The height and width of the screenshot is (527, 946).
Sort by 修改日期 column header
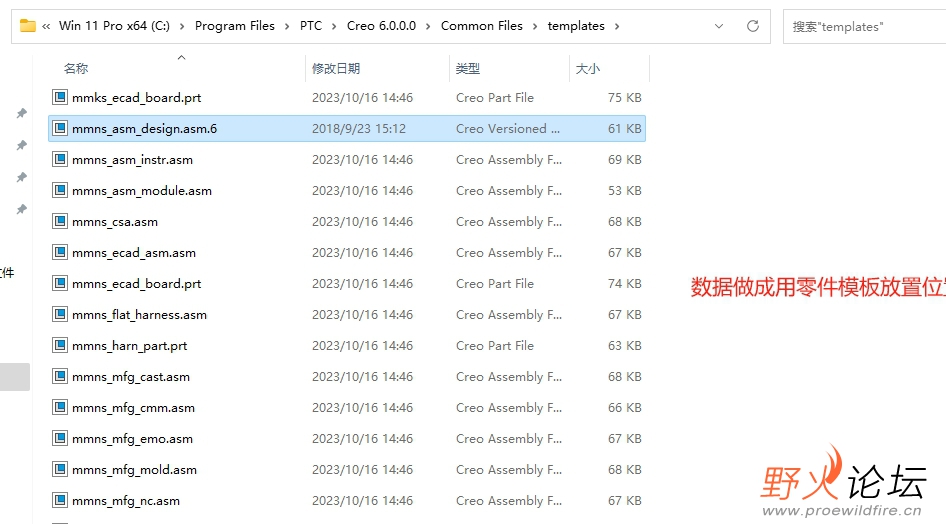(x=336, y=68)
